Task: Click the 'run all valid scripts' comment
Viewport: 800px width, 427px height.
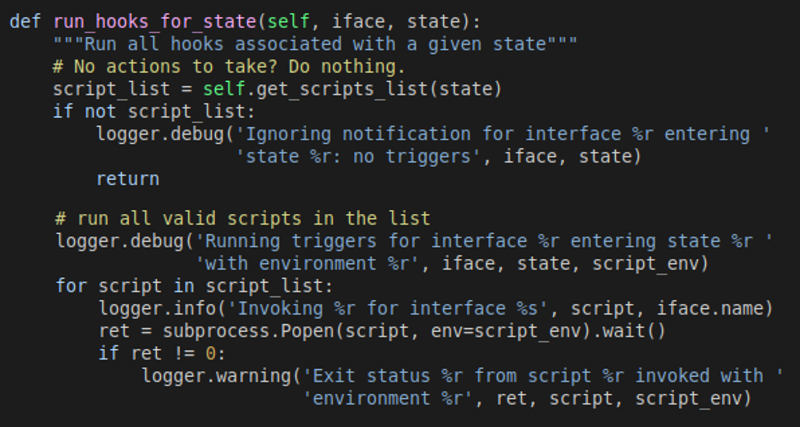Action: click(x=242, y=218)
